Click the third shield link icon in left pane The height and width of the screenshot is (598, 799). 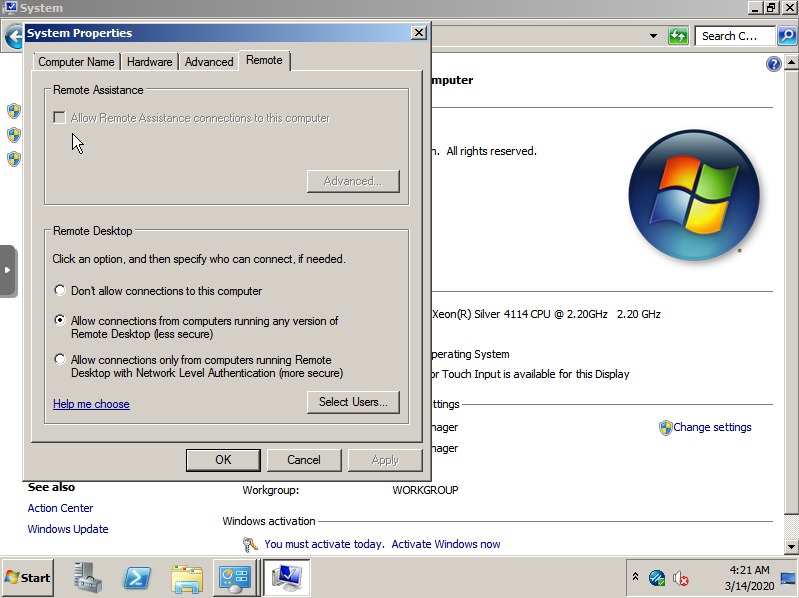click(x=14, y=159)
